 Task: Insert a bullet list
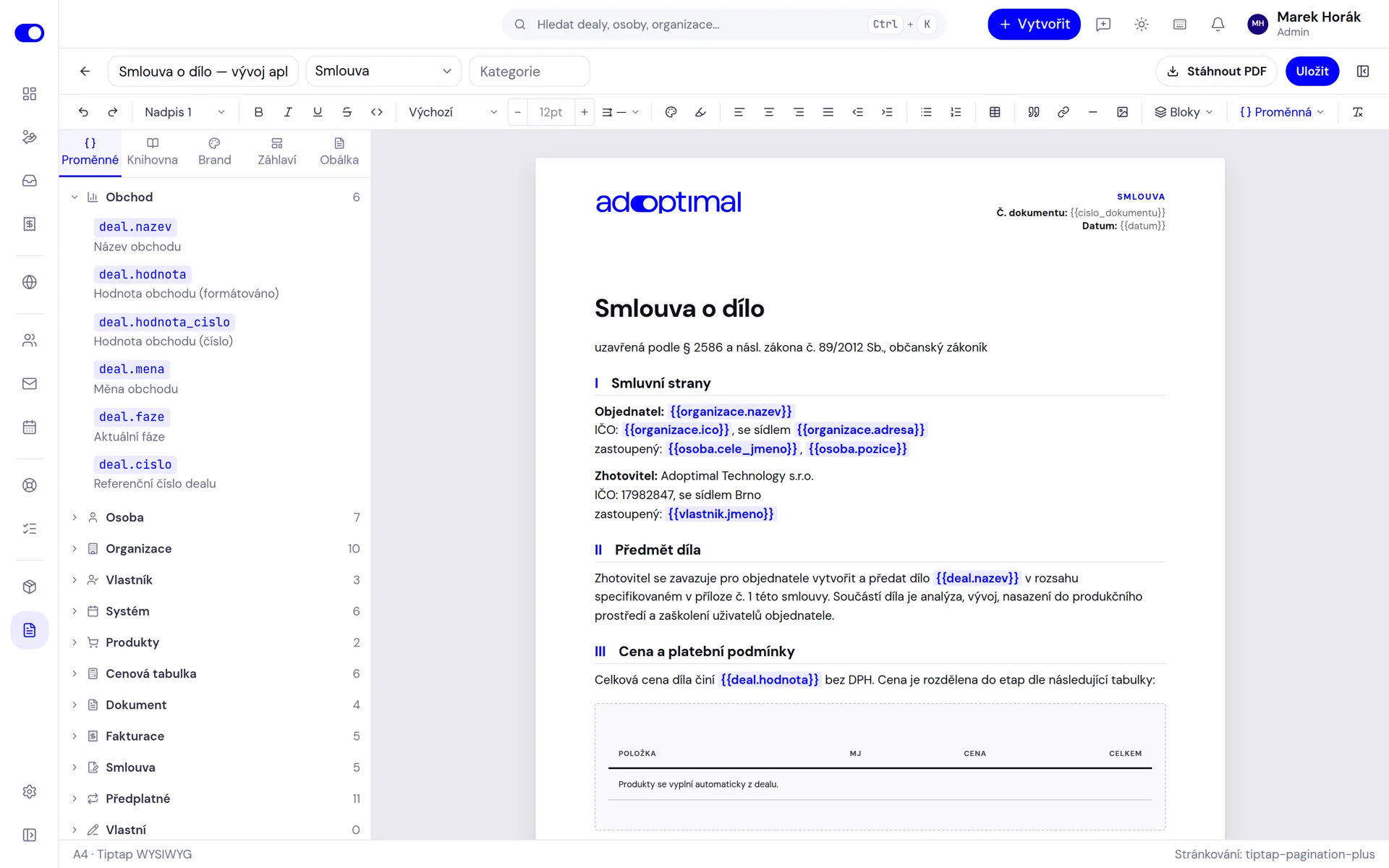[x=926, y=112]
